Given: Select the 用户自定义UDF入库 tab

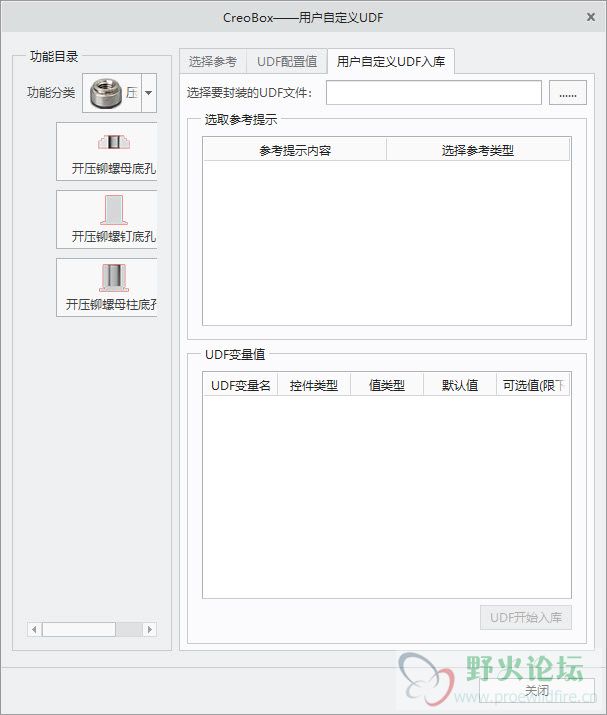Looking at the screenshot, I should click(x=391, y=62).
